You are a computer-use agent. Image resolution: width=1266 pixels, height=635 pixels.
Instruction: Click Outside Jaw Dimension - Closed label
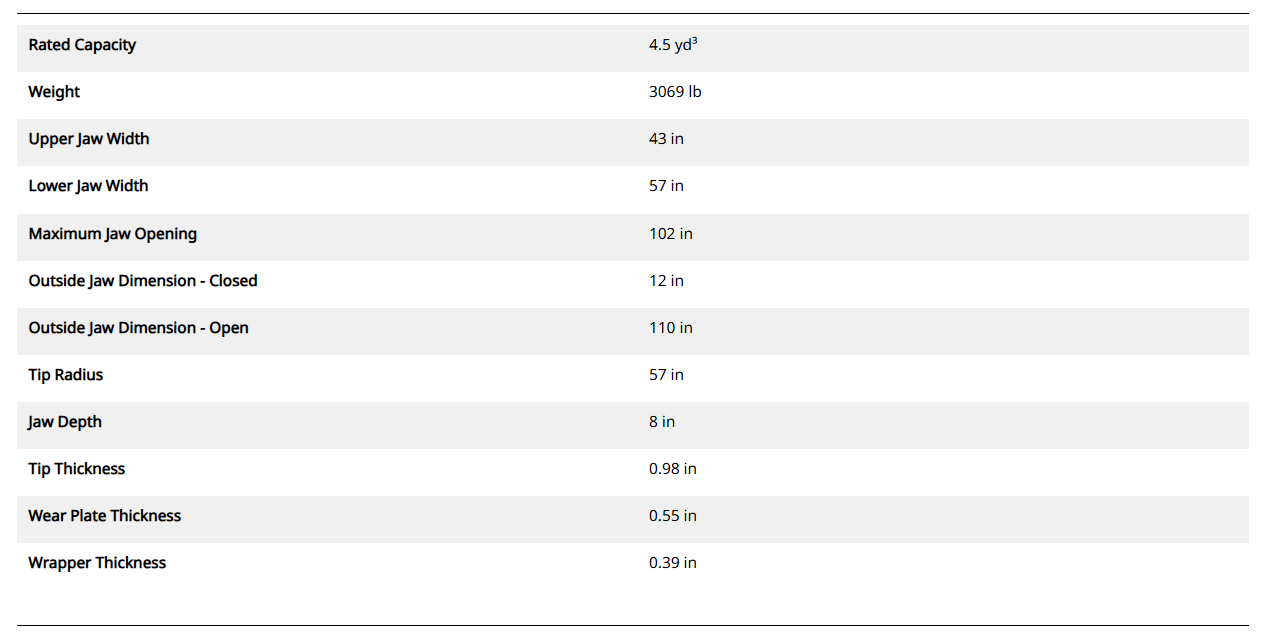click(143, 281)
